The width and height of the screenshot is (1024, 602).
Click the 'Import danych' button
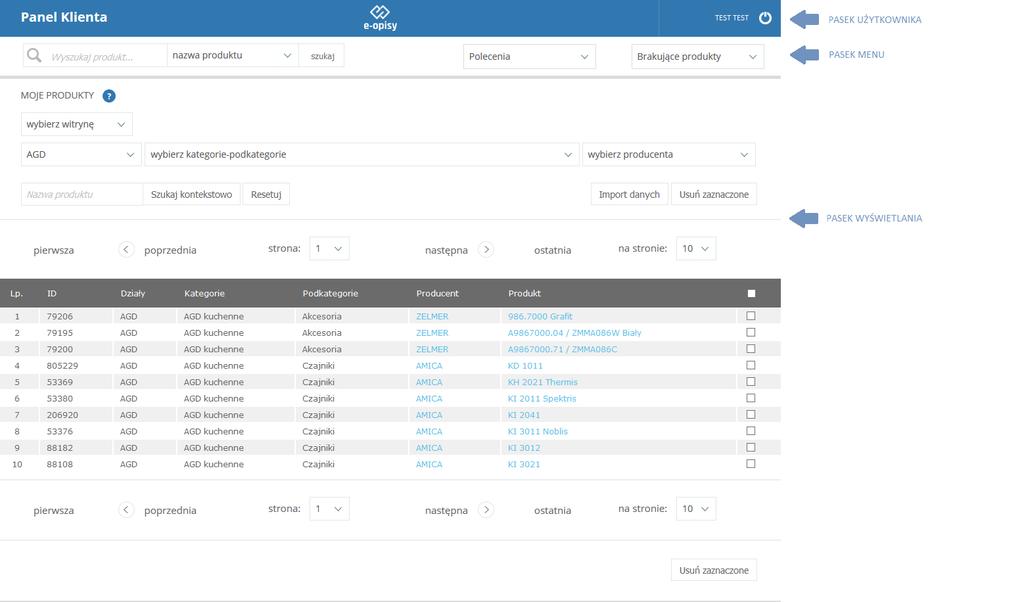[629, 195]
